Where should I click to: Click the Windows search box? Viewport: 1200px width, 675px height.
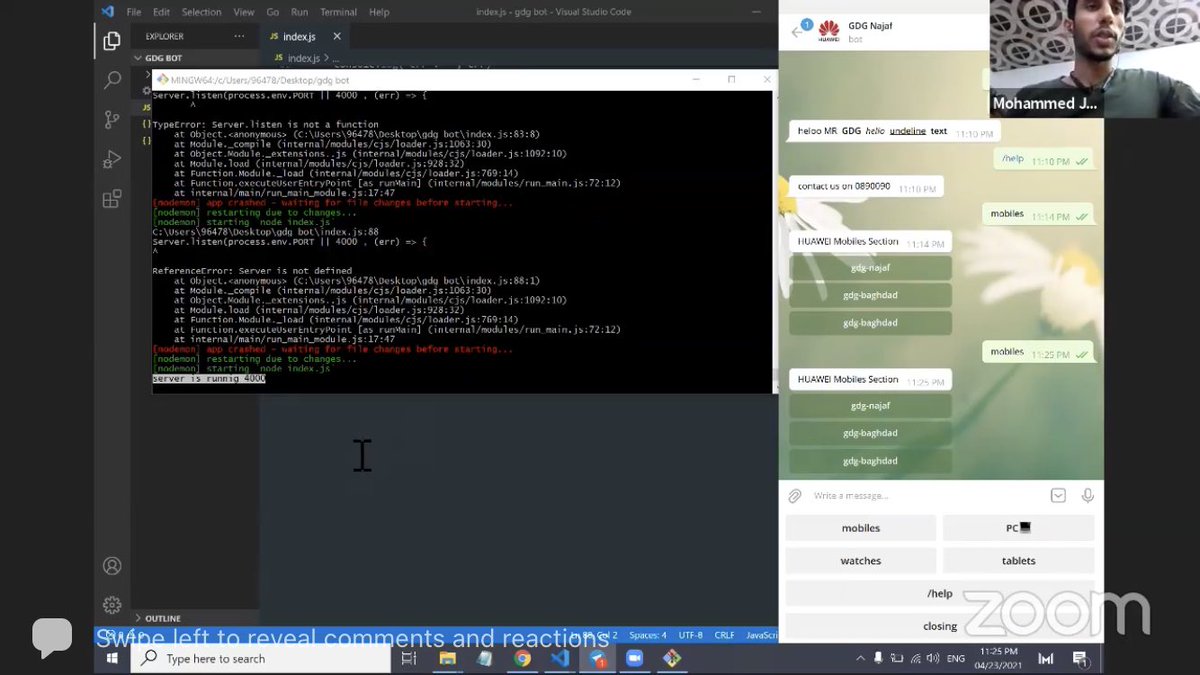(262, 658)
